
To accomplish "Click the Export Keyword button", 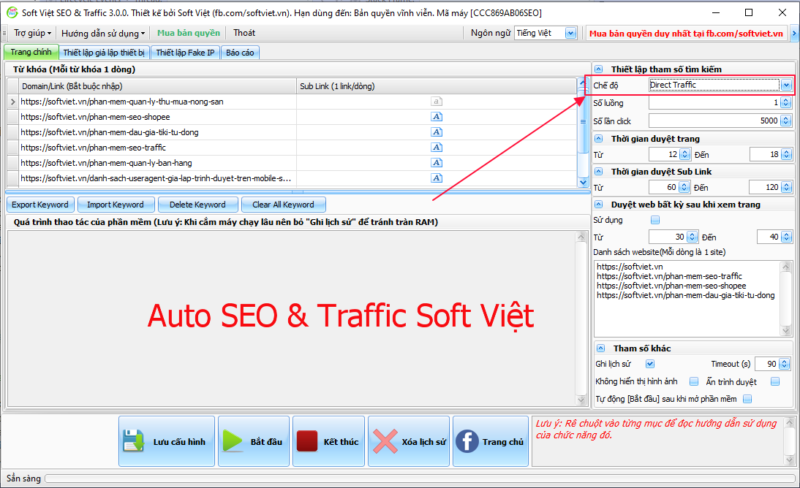I will point(40,205).
